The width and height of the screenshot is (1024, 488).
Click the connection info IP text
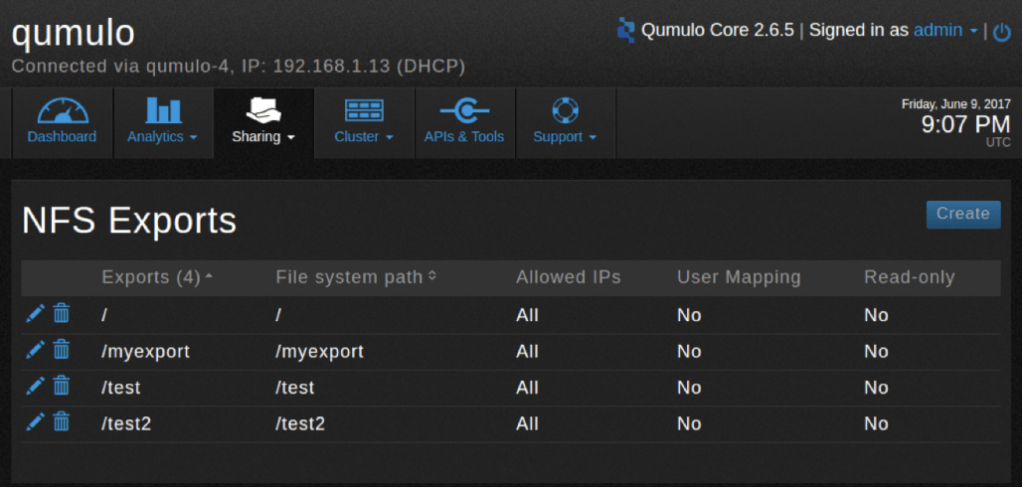(x=238, y=67)
